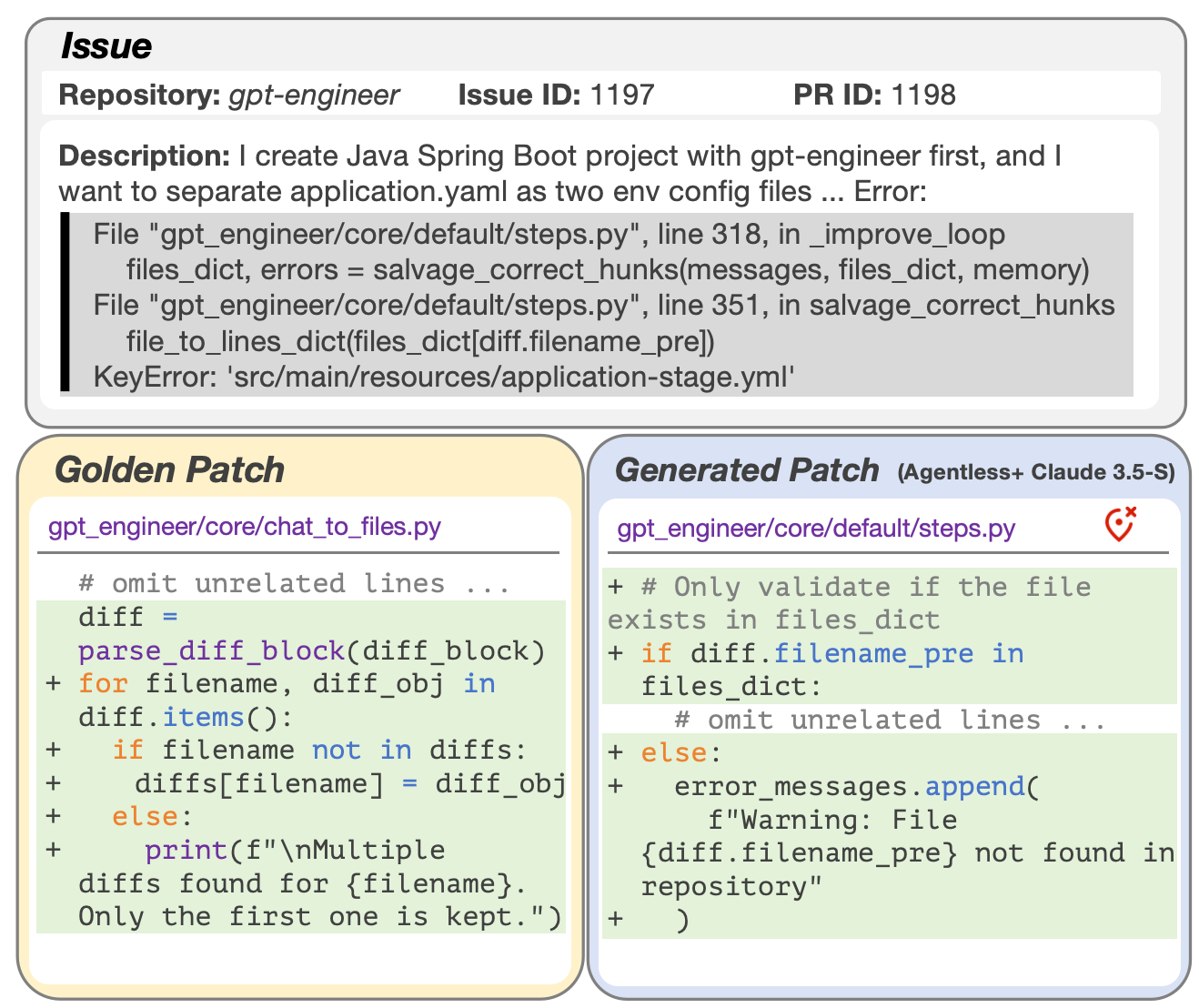1199x1008 pixels.
Task: Select the Issue heading
Action: click(x=106, y=46)
